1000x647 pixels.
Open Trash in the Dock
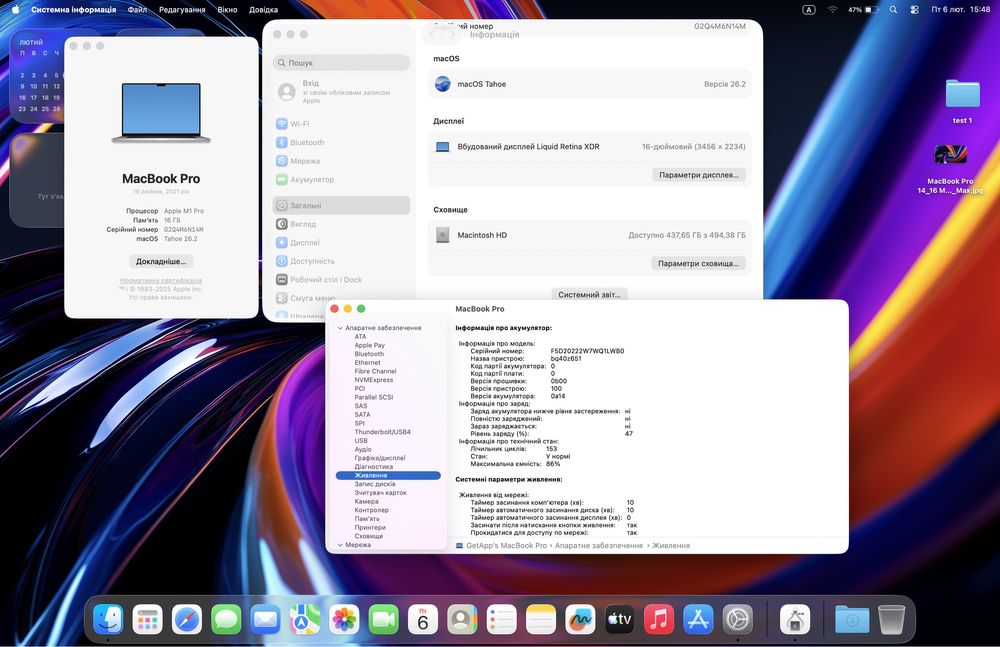892,620
